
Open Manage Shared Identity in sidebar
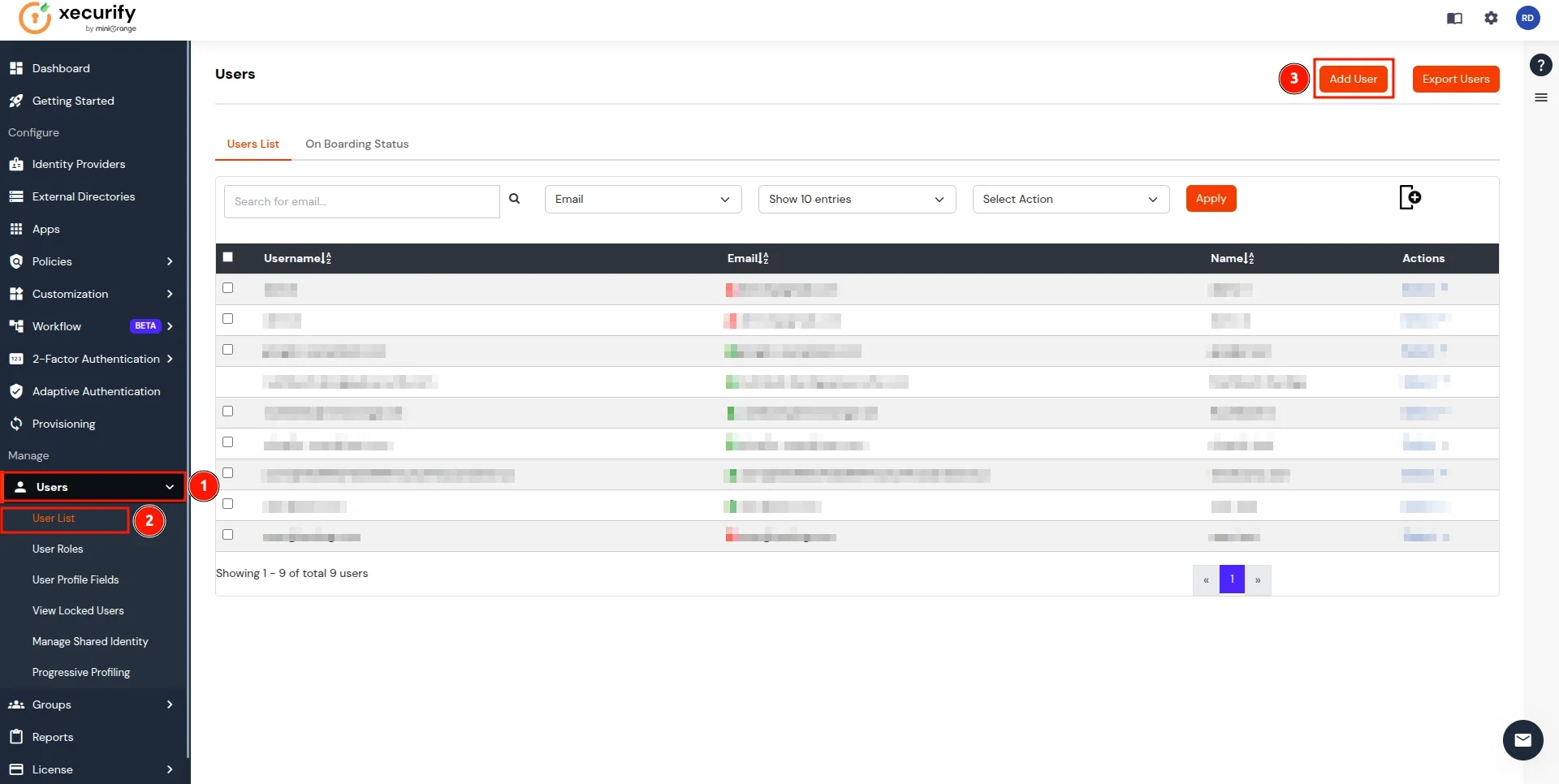click(90, 641)
